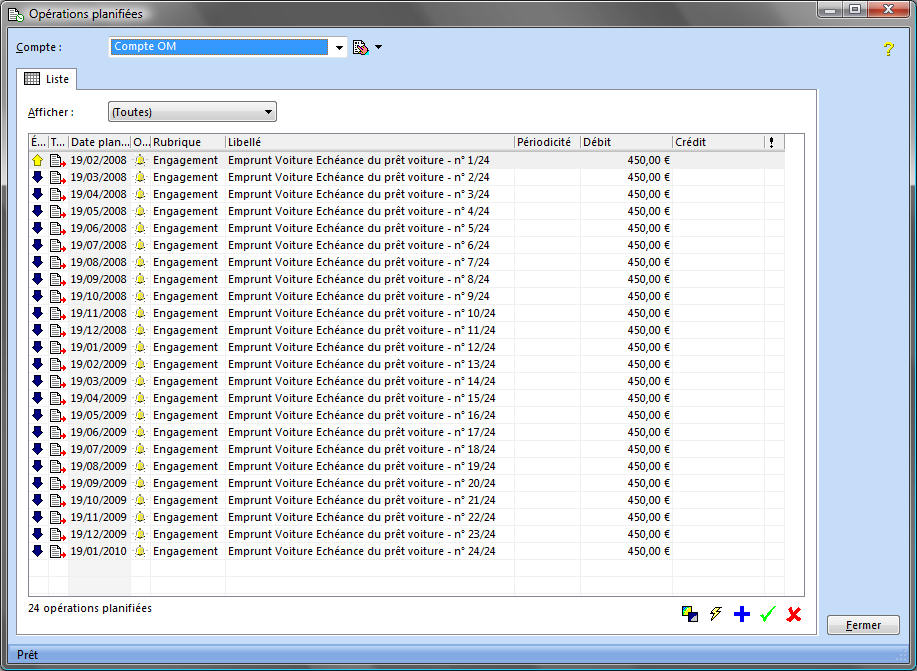
Task: Click the document icon on the 19/01/2010 row
Action: coord(58,551)
